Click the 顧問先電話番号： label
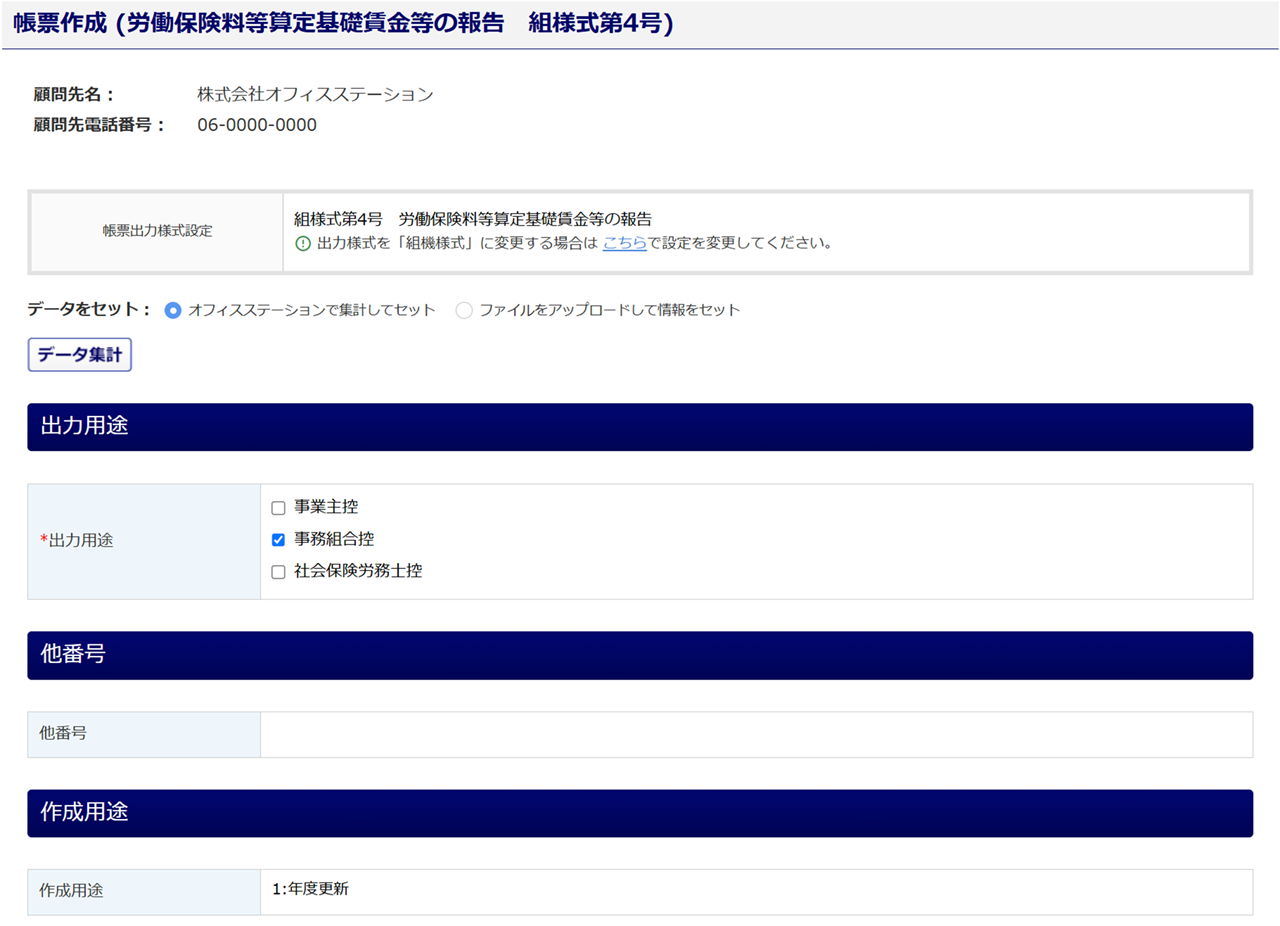The image size is (1280, 926). pos(100,126)
